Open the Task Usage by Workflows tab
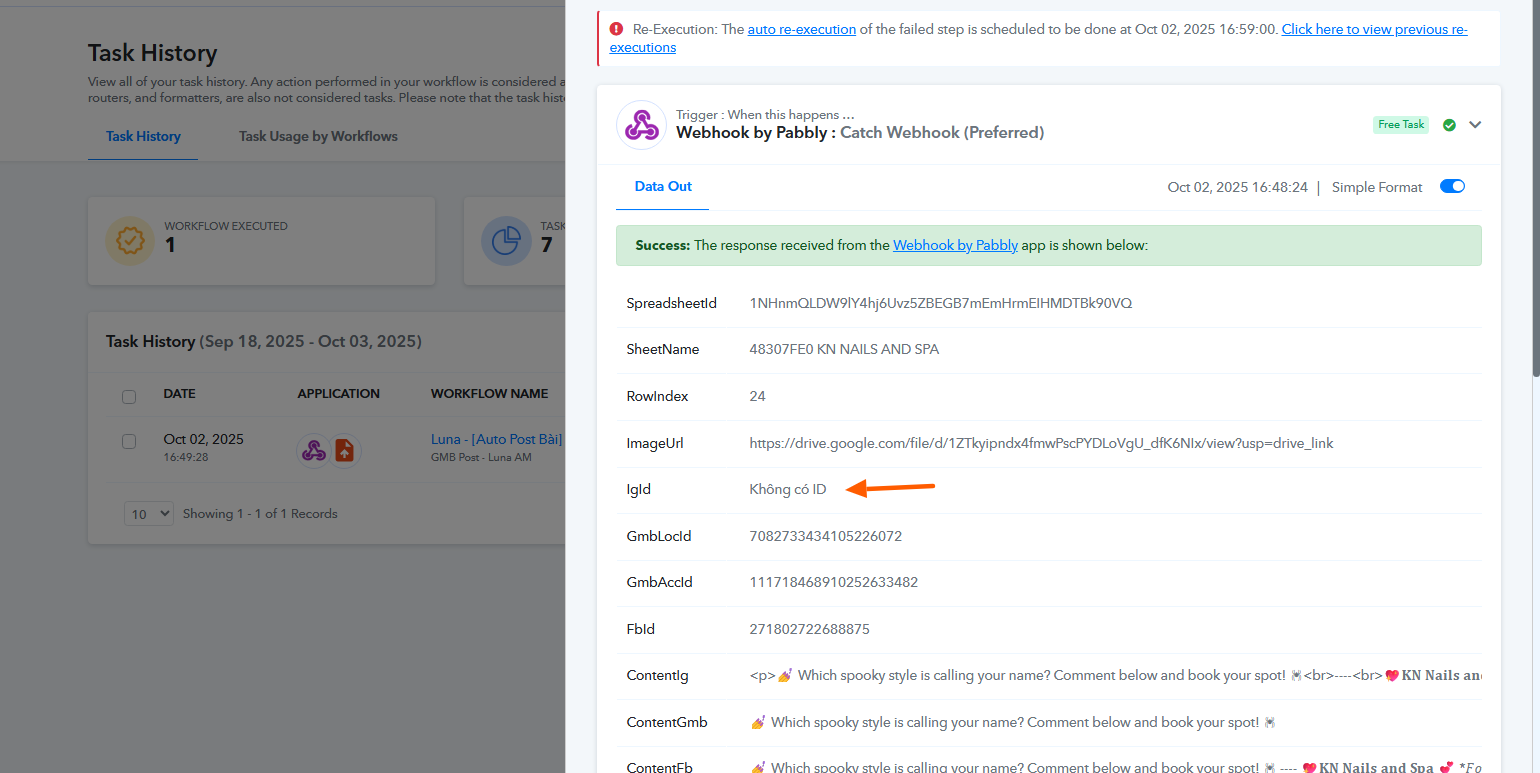This screenshot has width=1540, height=773. (318, 136)
